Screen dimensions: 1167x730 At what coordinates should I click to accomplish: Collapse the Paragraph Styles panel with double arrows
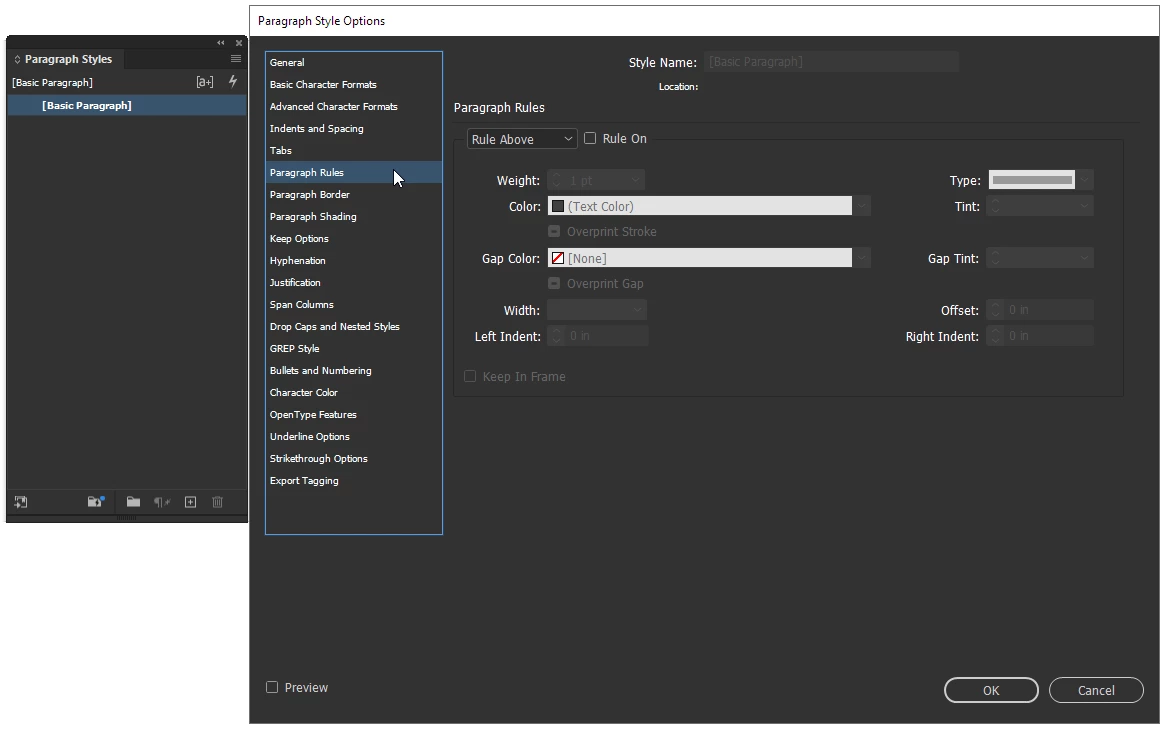[220, 43]
